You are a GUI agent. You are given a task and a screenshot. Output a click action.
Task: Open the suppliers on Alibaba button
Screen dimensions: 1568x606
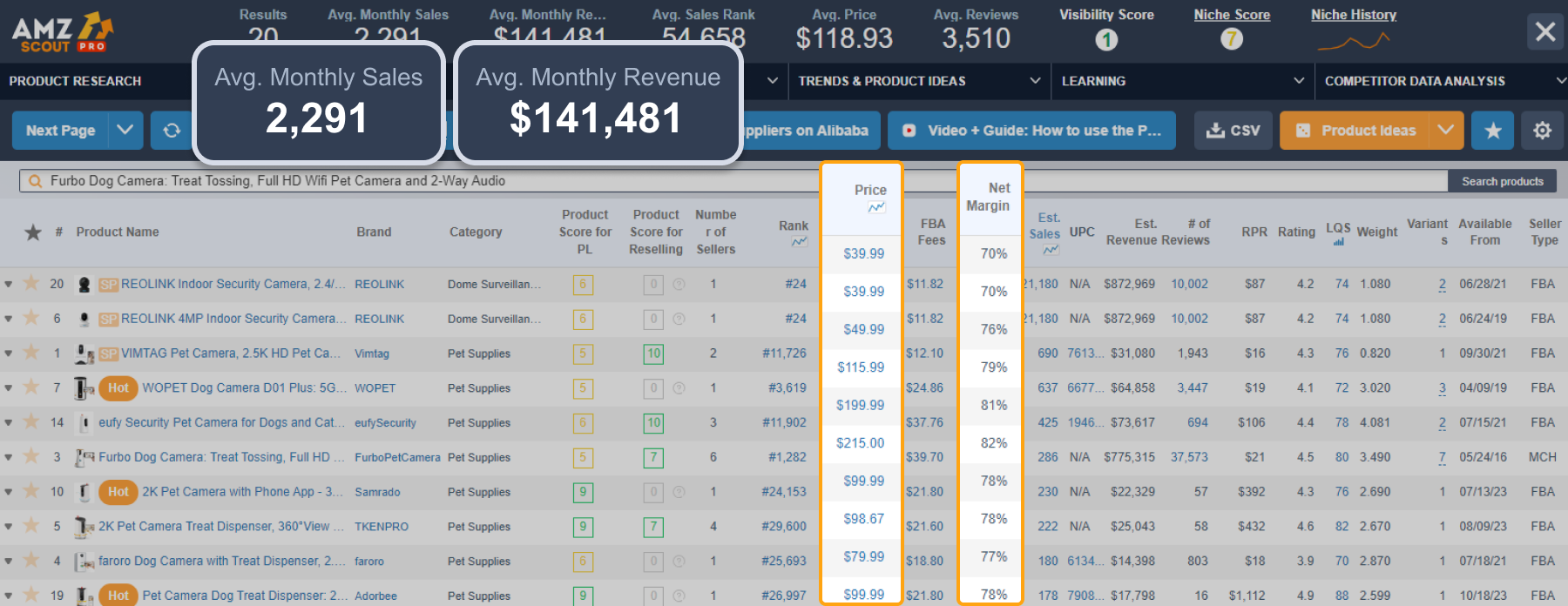[810, 131]
